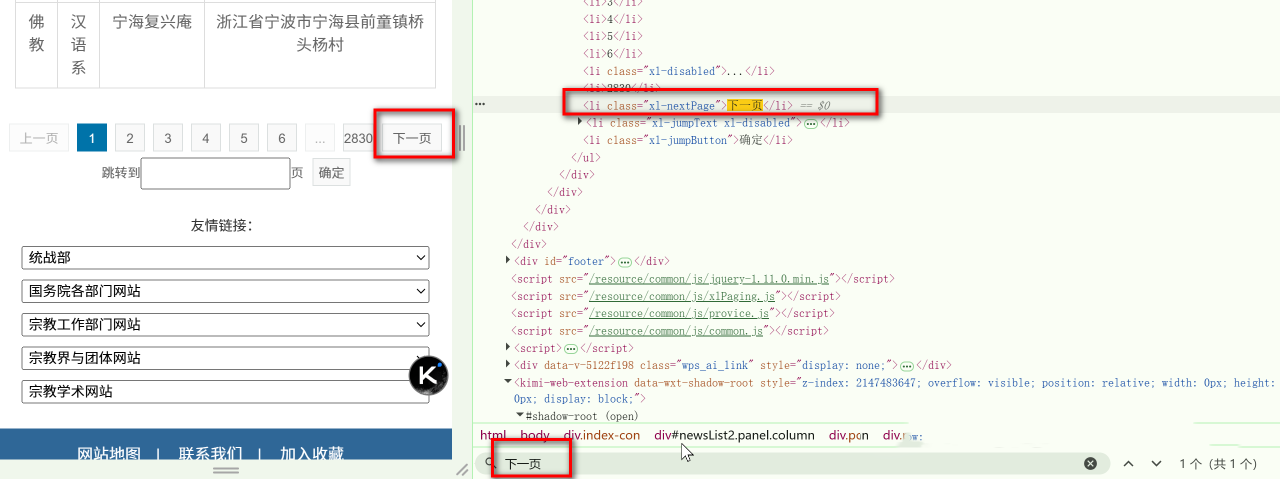Click the 下一页 pagination button
The height and width of the screenshot is (479, 1280).
click(412, 138)
